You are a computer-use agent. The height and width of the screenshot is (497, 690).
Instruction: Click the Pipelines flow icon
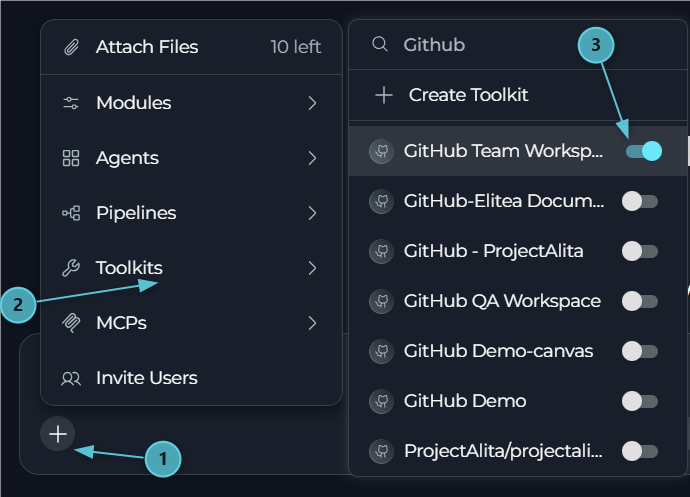(71, 213)
